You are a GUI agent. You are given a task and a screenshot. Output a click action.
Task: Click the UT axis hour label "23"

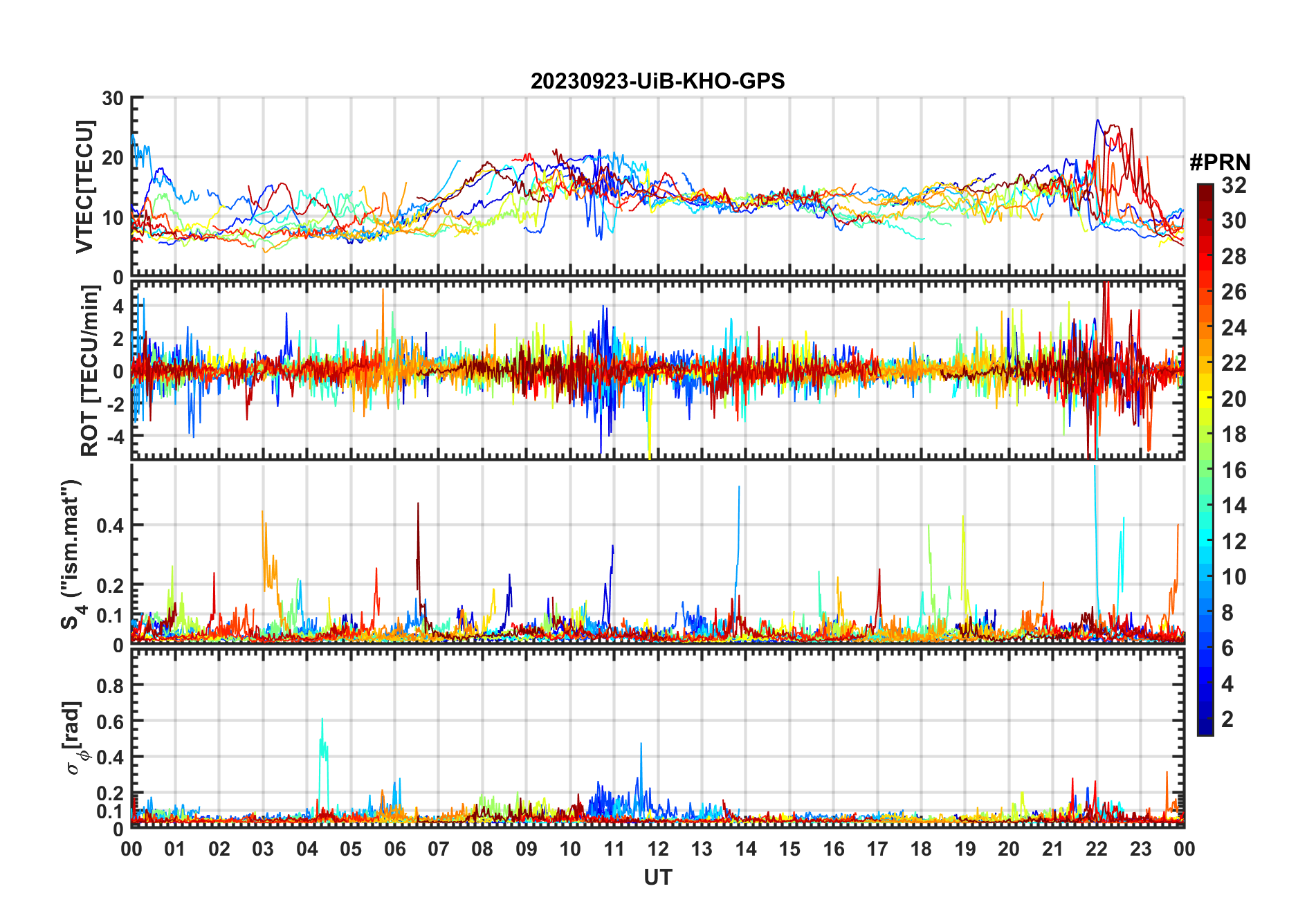click(x=1141, y=849)
